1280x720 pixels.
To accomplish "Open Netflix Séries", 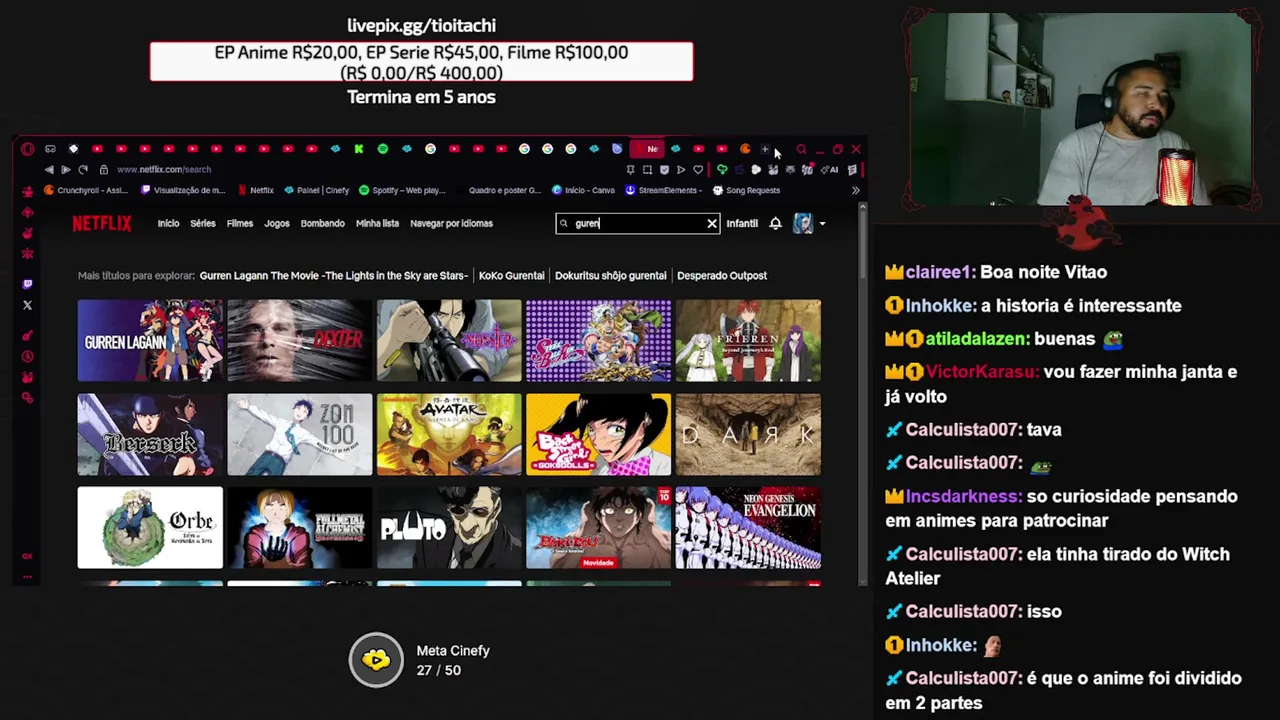I will pyautogui.click(x=203, y=224).
